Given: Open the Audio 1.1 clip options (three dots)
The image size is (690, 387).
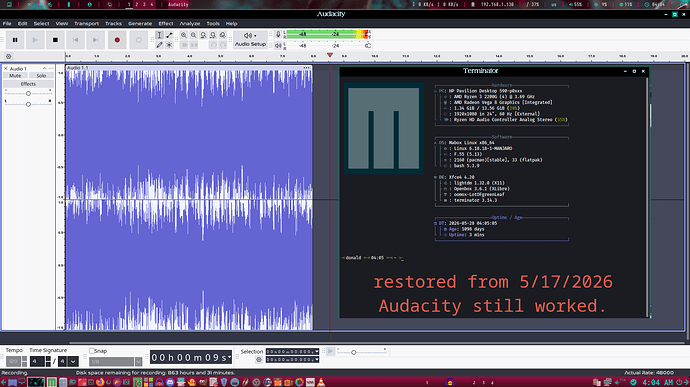Looking at the screenshot, I should click(307, 68).
